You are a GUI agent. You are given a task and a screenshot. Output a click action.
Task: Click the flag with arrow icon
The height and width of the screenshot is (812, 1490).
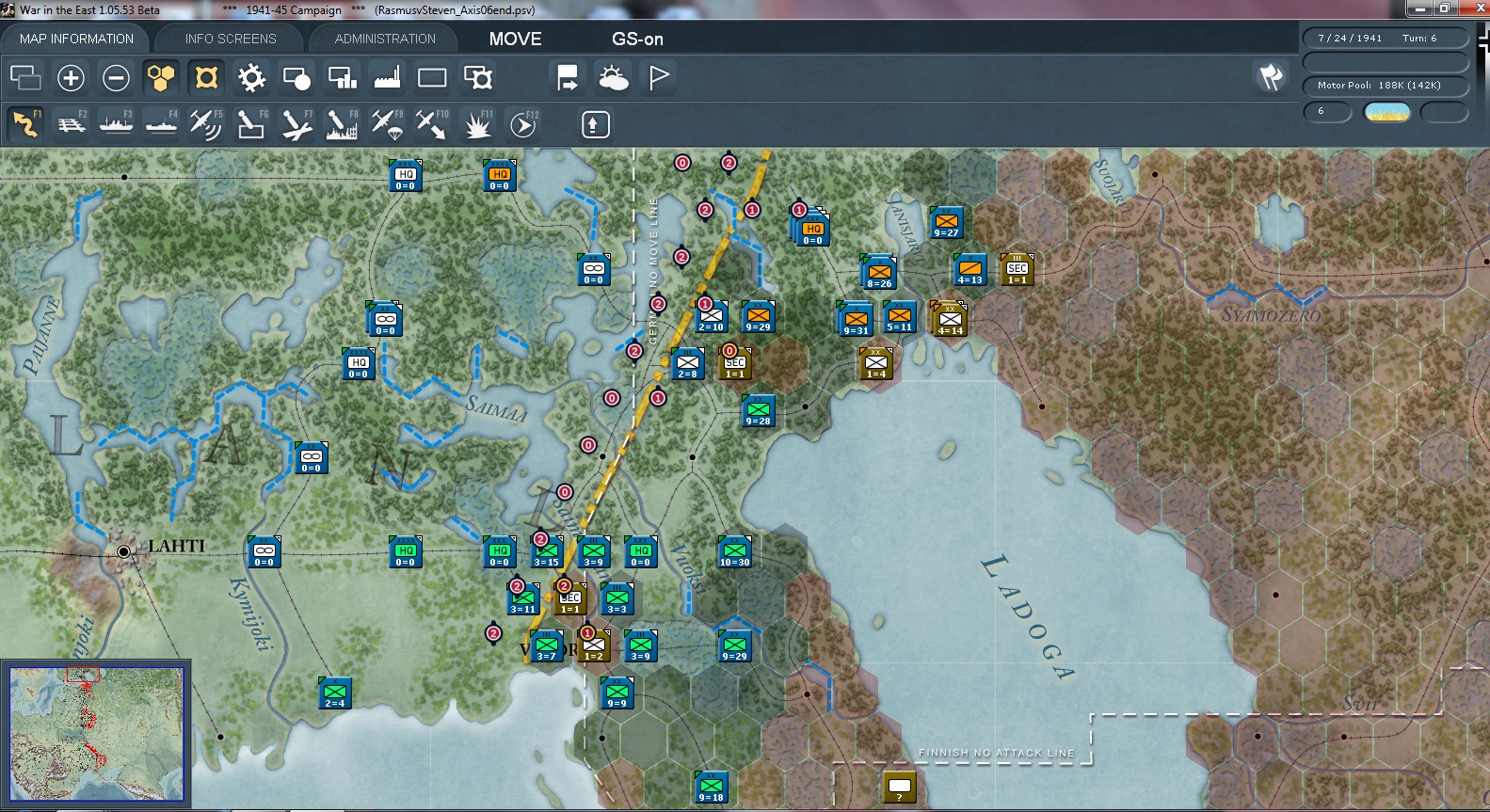pos(568,77)
